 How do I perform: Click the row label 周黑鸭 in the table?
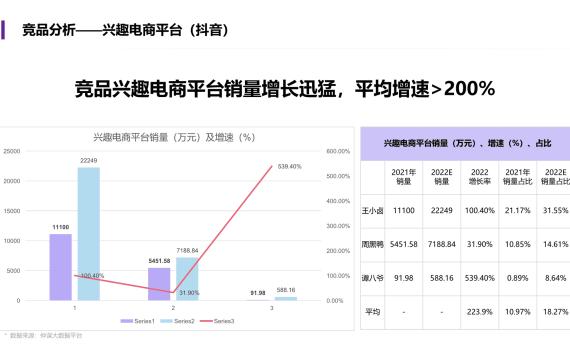click(373, 244)
